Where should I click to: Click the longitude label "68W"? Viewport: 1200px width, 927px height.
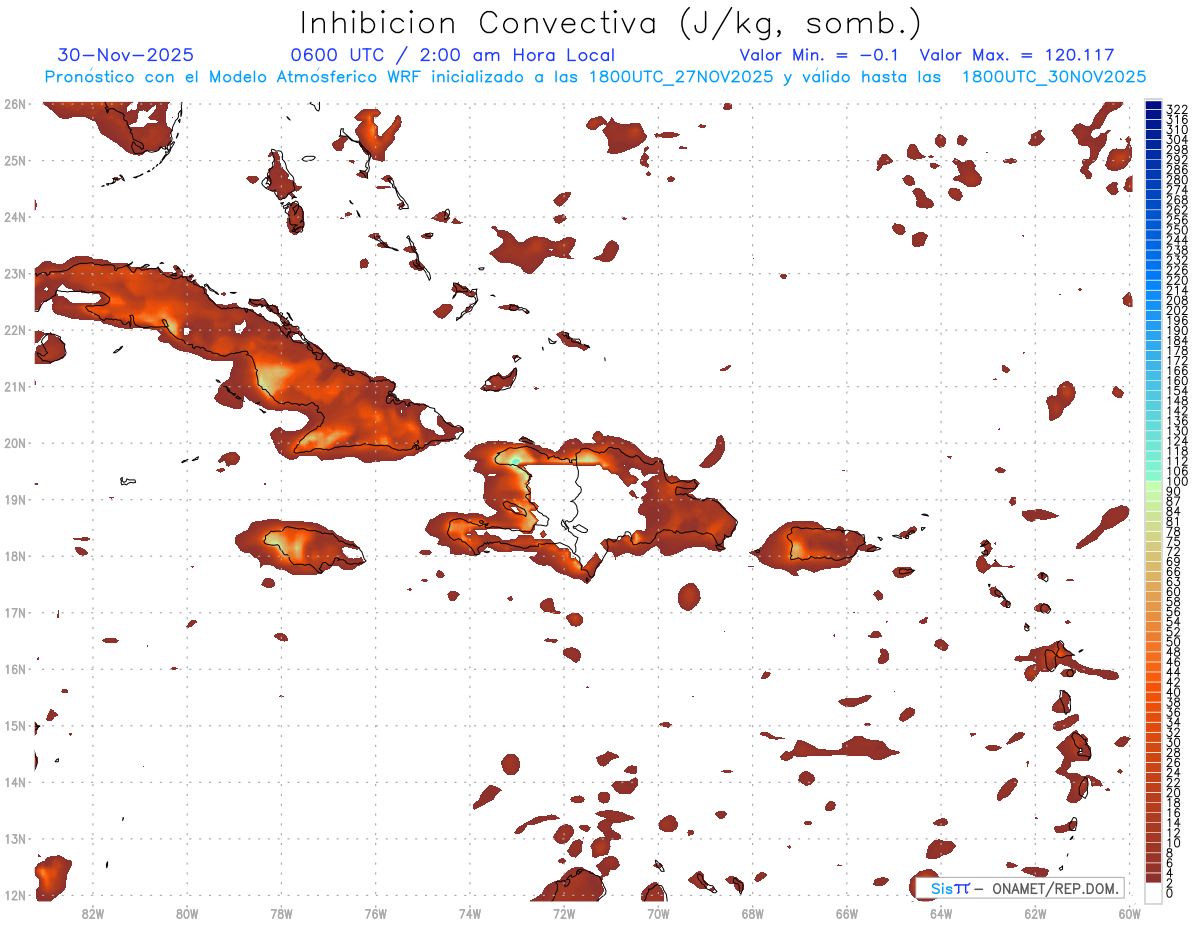[x=753, y=913]
